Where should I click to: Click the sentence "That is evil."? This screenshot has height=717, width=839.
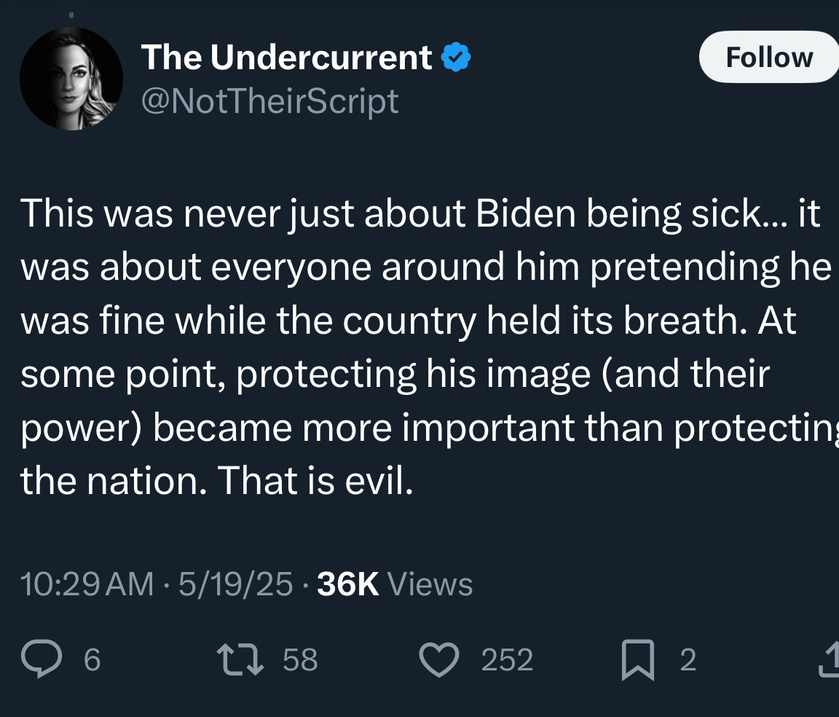(315, 480)
